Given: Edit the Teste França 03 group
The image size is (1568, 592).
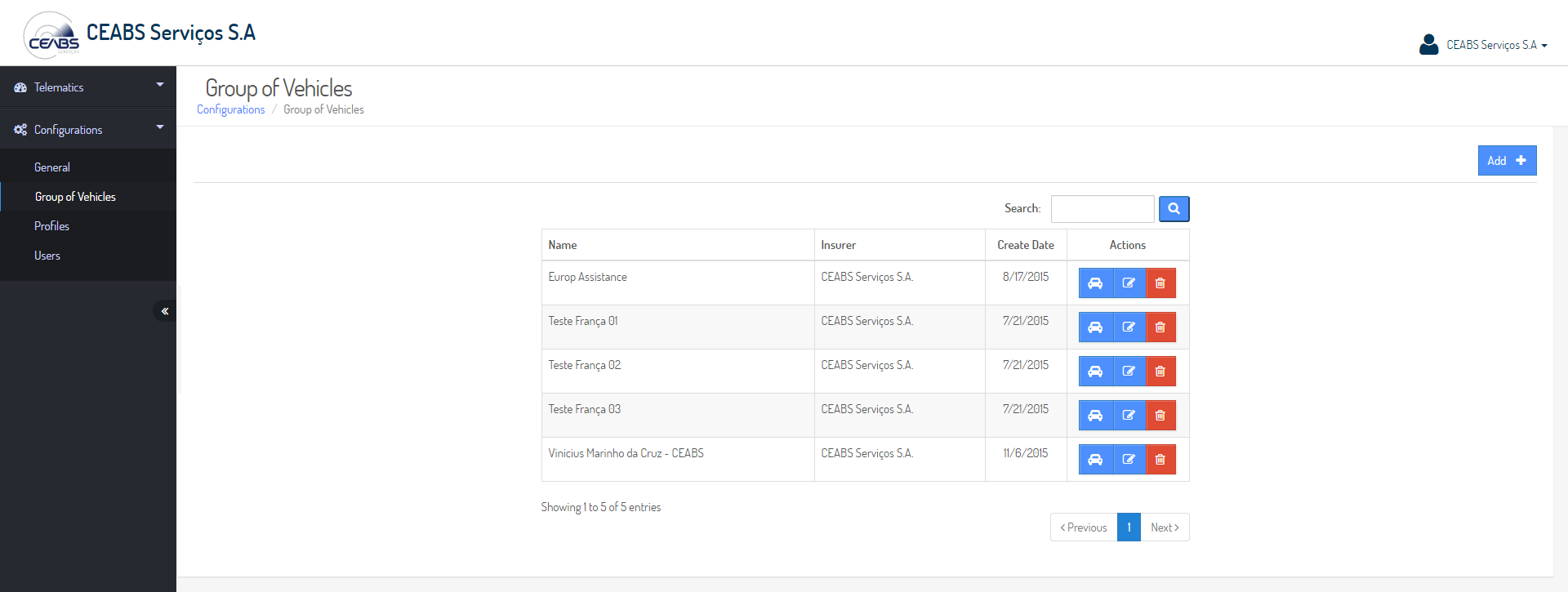Looking at the screenshot, I should (x=1129, y=416).
